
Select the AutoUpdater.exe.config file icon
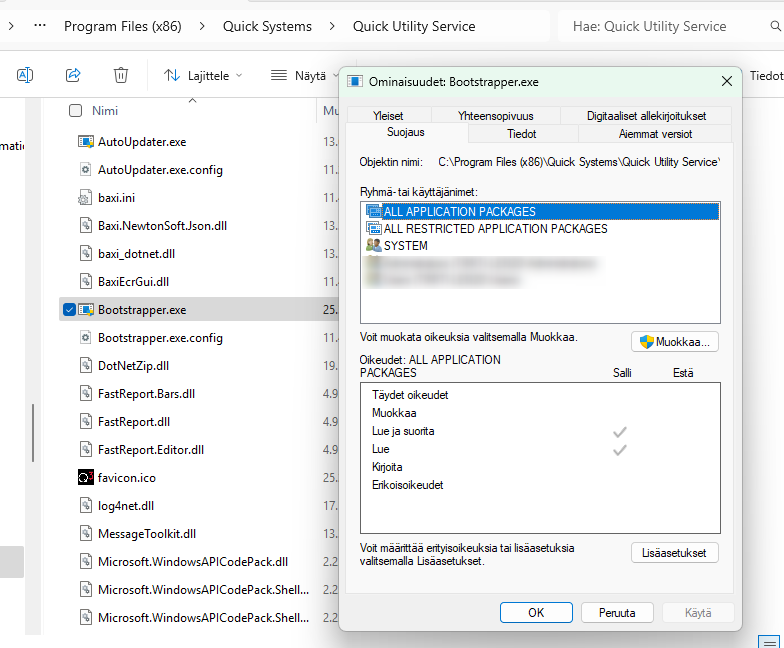[86, 170]
